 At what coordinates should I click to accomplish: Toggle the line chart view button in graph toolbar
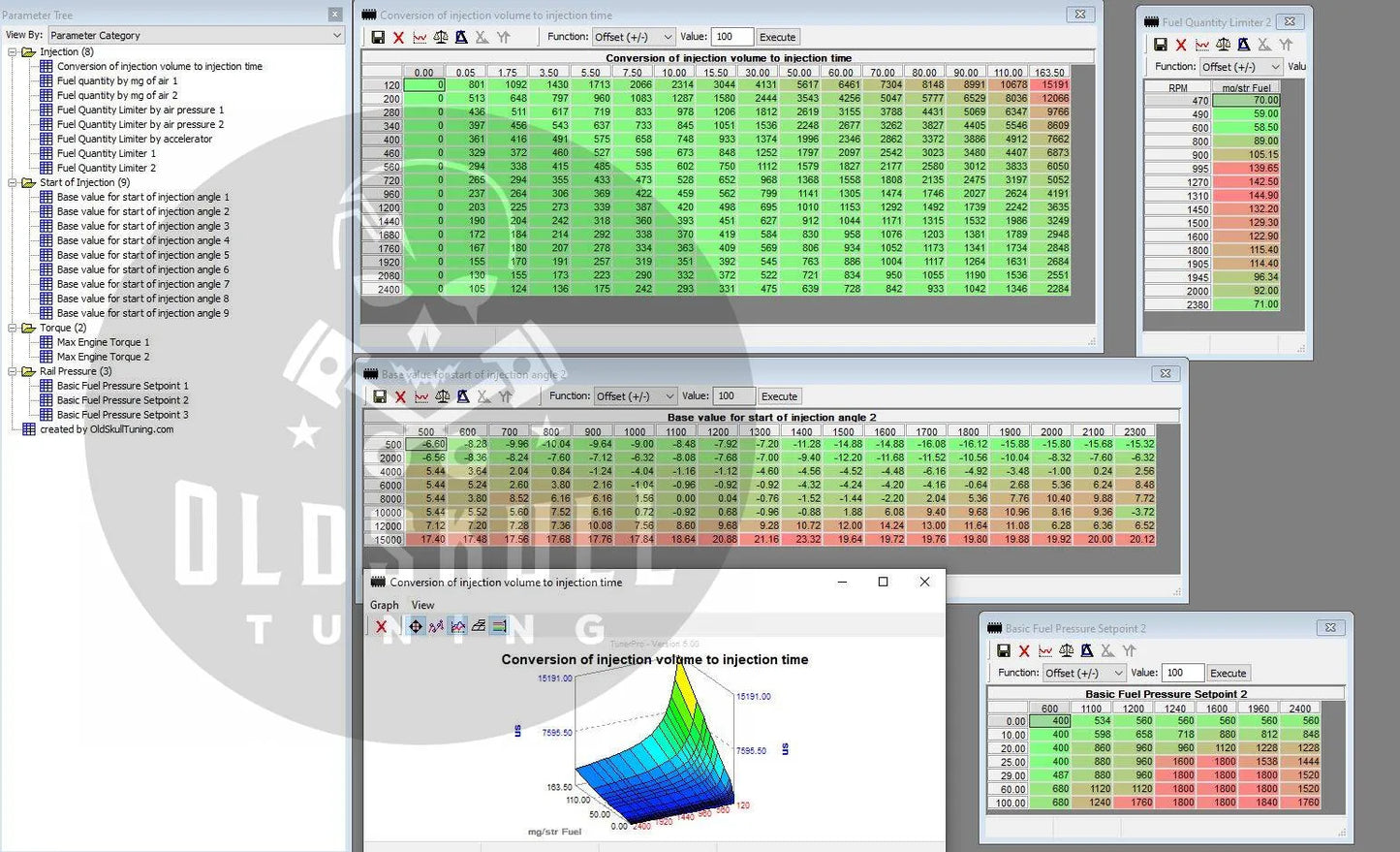pyautogui.click(x=457, y=627)
